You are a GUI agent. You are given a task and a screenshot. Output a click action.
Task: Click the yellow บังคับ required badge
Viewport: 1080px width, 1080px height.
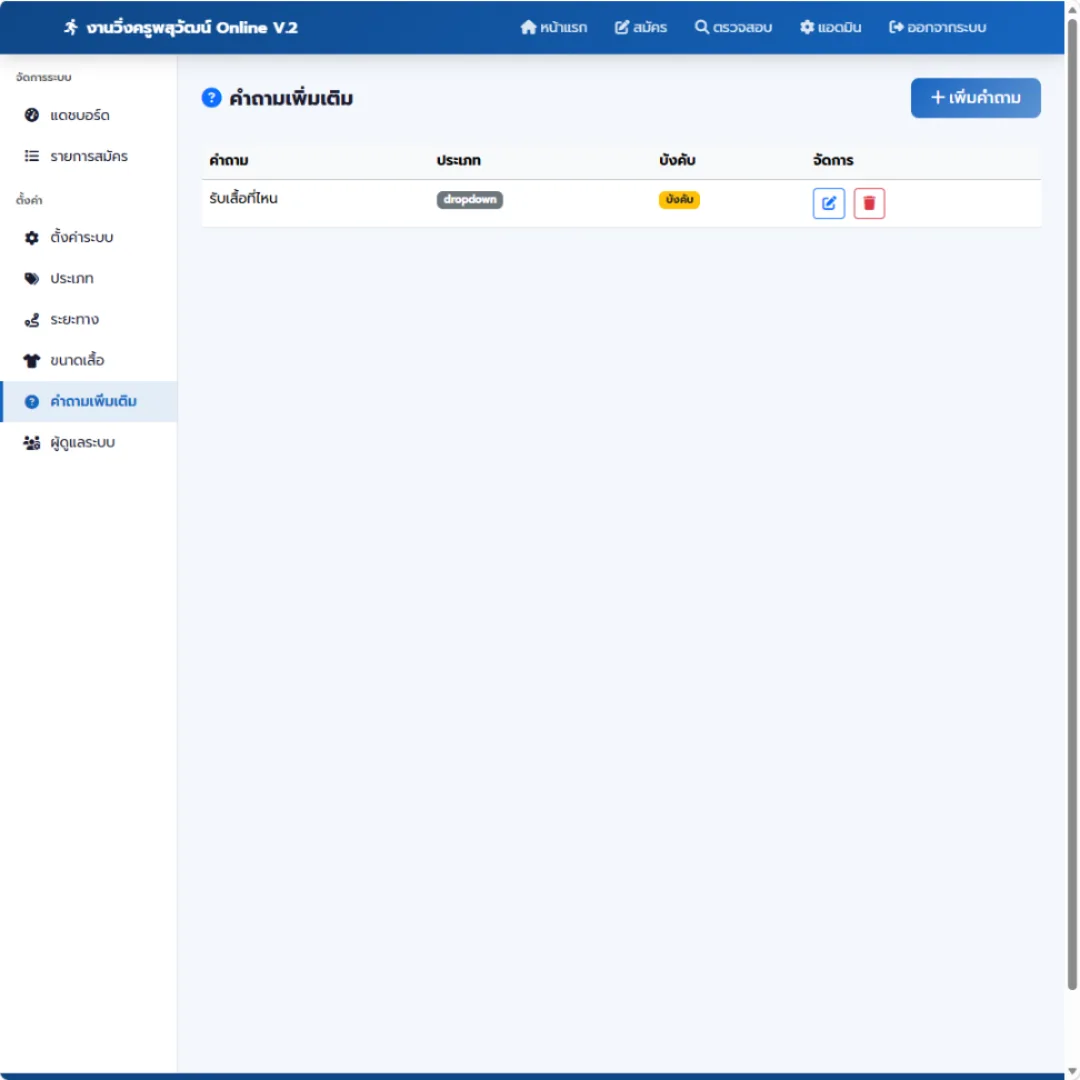[x=679, y=200]
